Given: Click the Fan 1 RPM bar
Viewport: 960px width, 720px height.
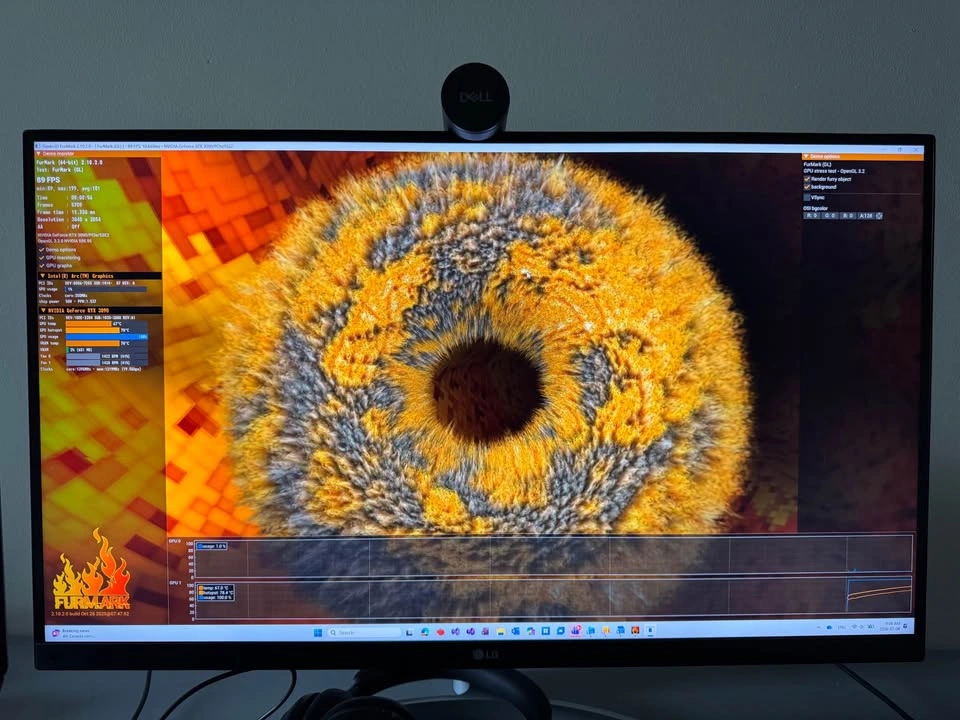Looking at the screenshot, I should click(x=107, y=362).
